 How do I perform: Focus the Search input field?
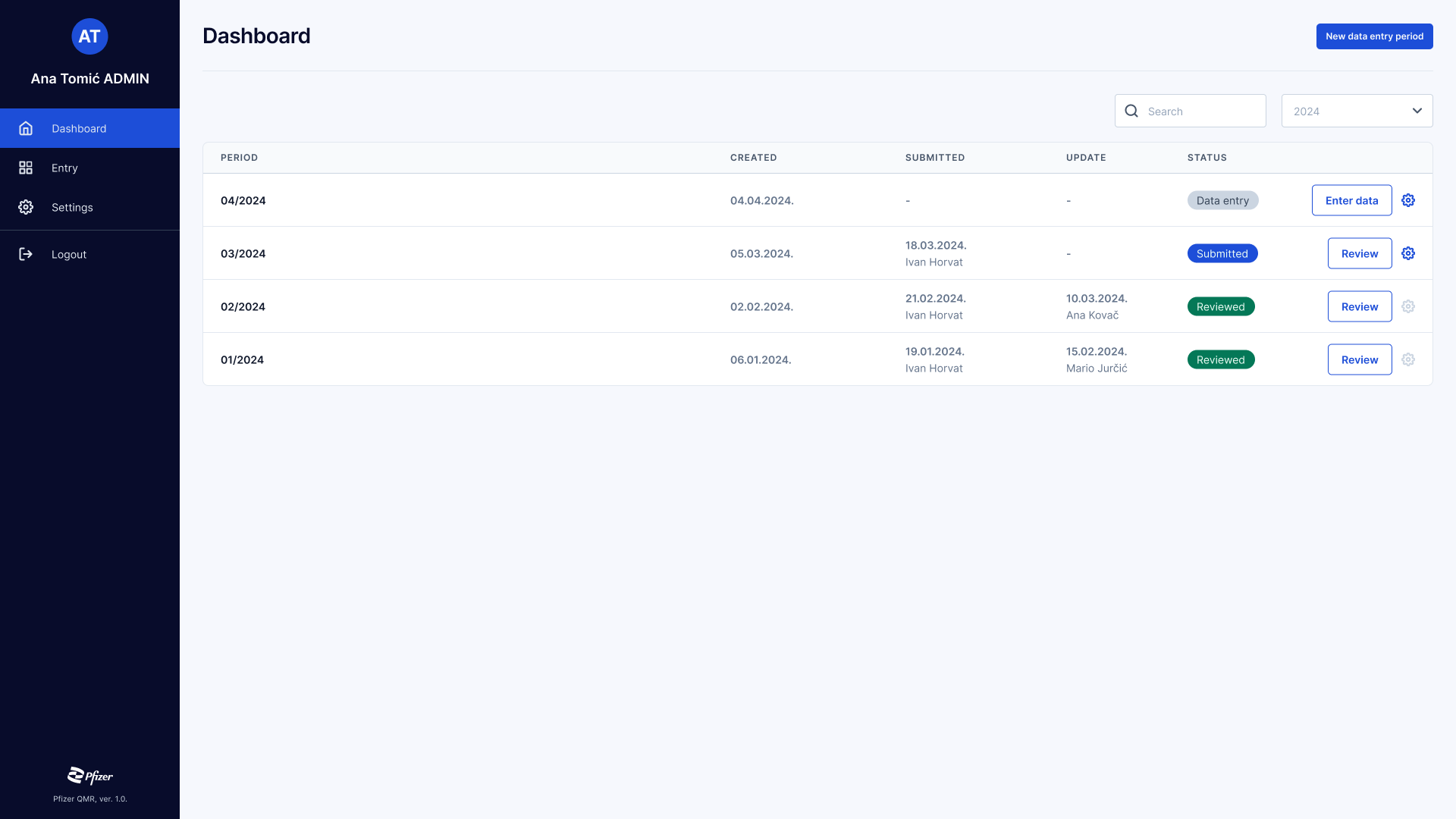pos(1190,111)
